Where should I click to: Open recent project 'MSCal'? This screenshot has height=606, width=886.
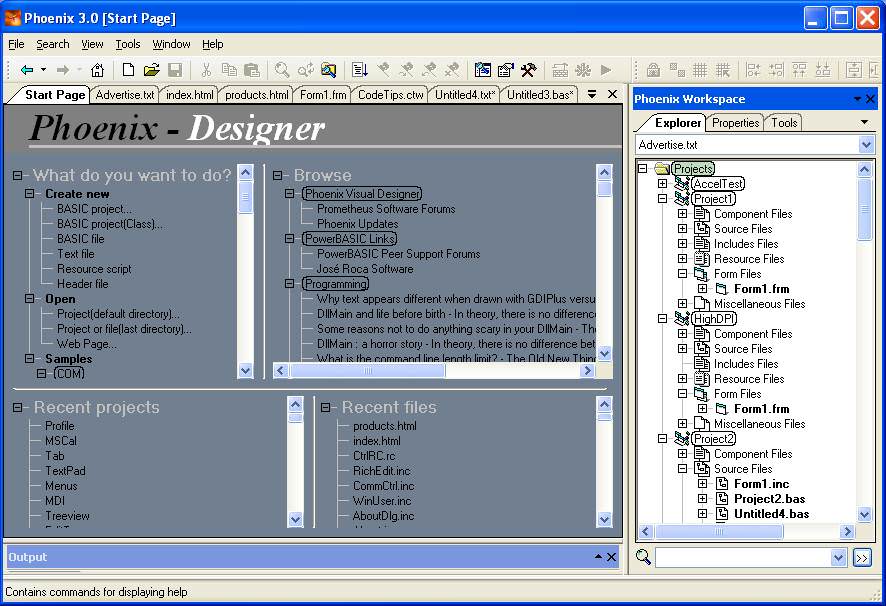coord(61,441)
